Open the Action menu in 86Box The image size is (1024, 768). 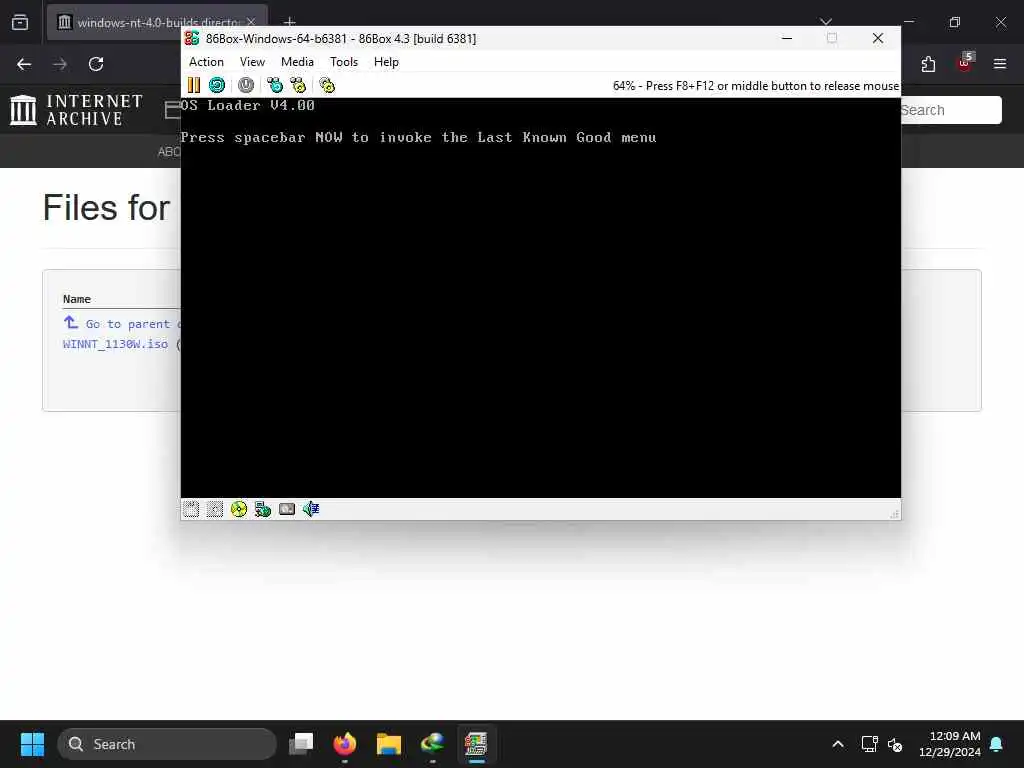tap(206, 62)
